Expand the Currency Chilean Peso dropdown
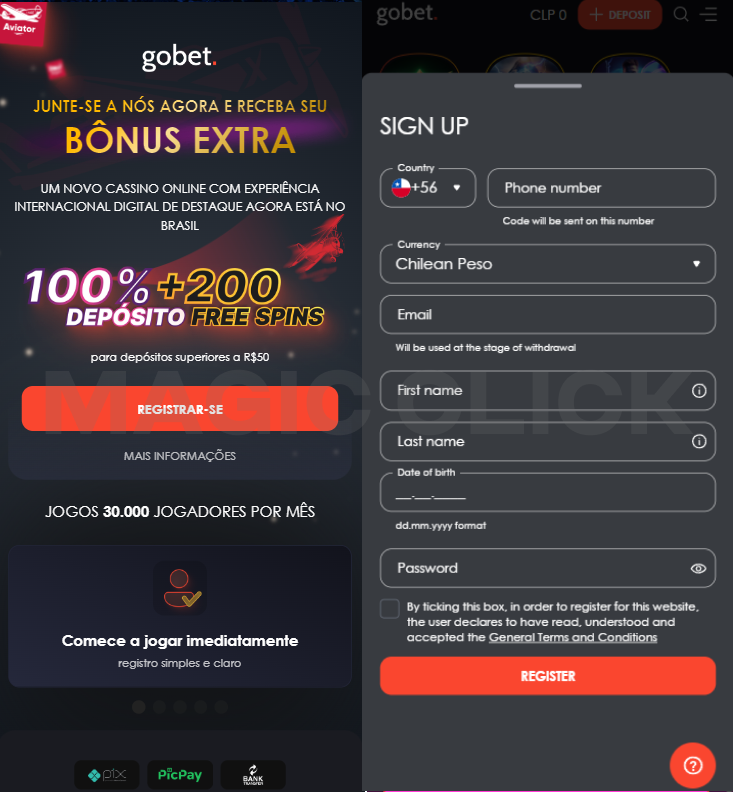The height and width of the screenshot is (792, 733). pyautogui.click(x=548, y=264)
